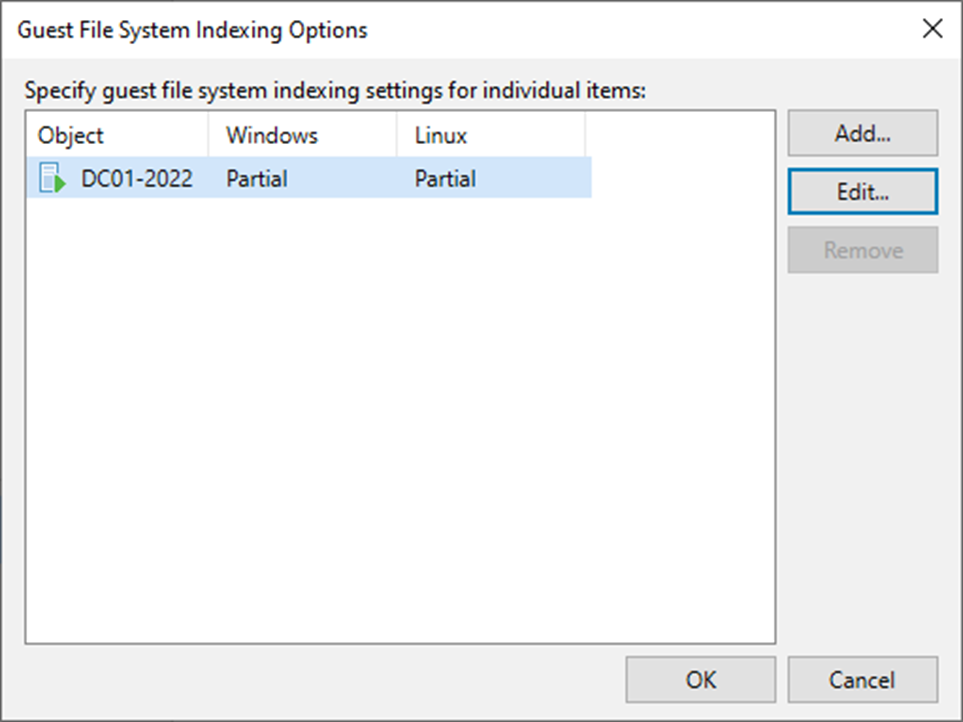Open the Add dialog for indexing objects

[862, 132]
